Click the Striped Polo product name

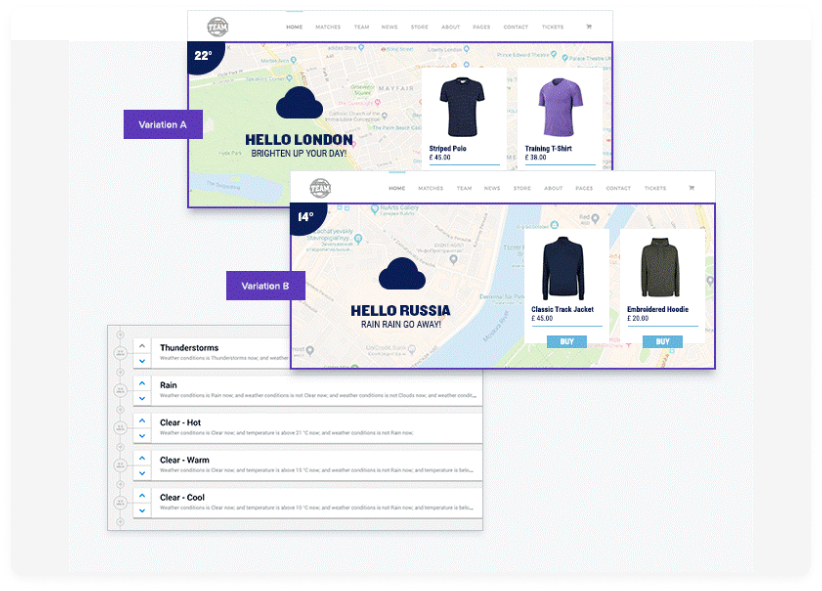click(x=448, y=148)
